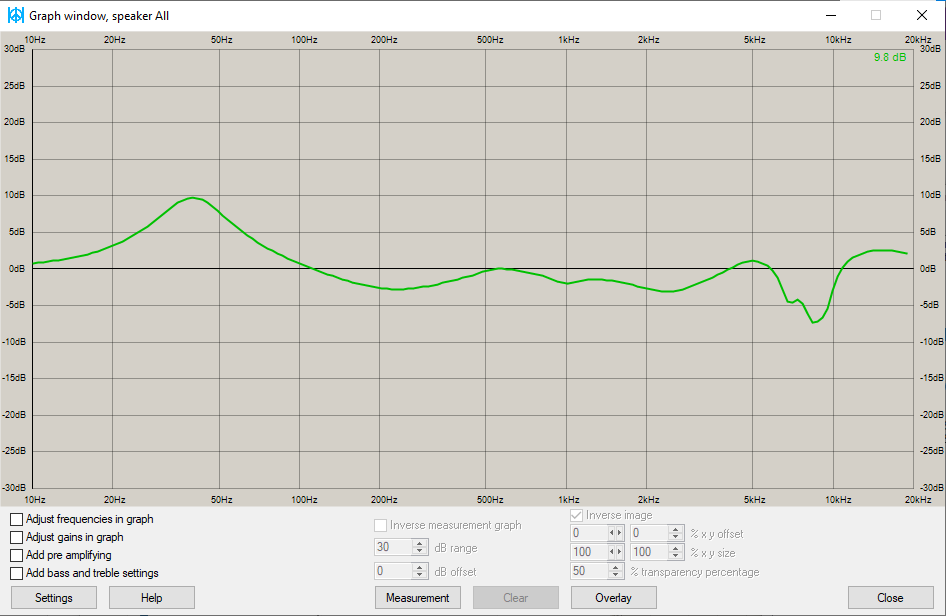Tick Adjust gains in graph
This screenshot has width=946, height=616.
pos(17,538)
